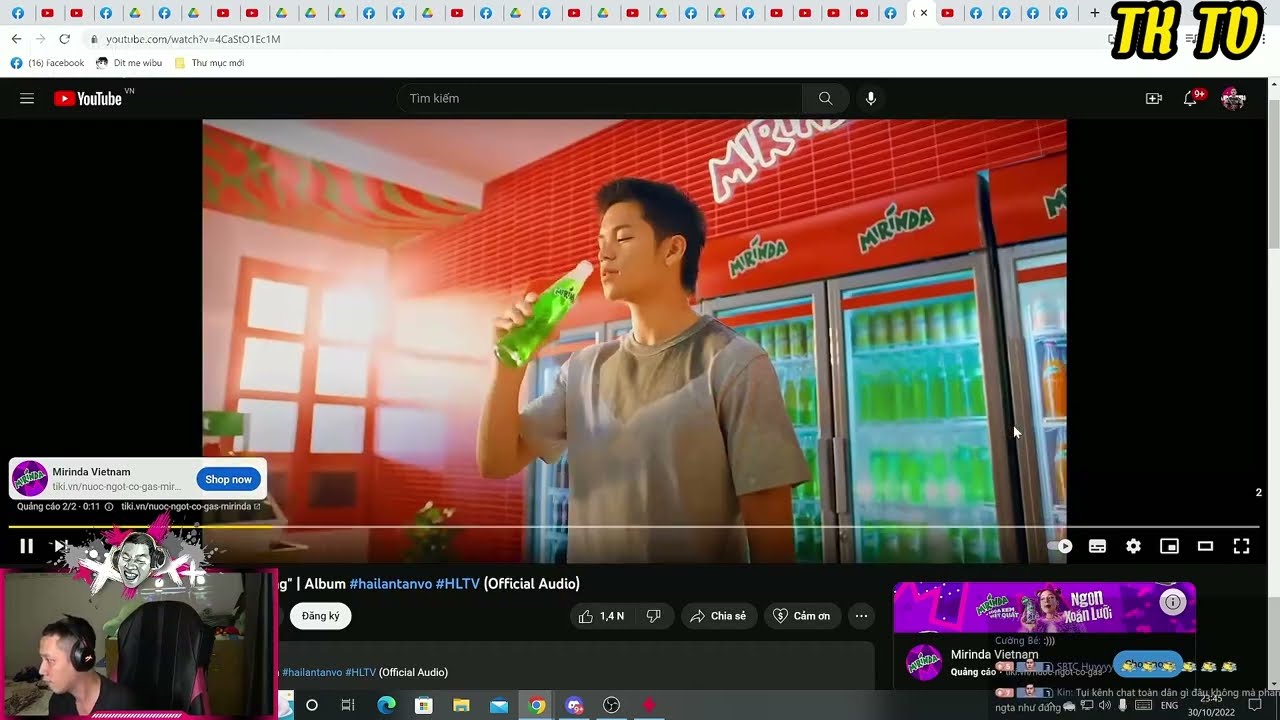Open the Thư mục mới bookmark folder
The width and height of the screenshot is (1280, 720).
click(209, 63)
